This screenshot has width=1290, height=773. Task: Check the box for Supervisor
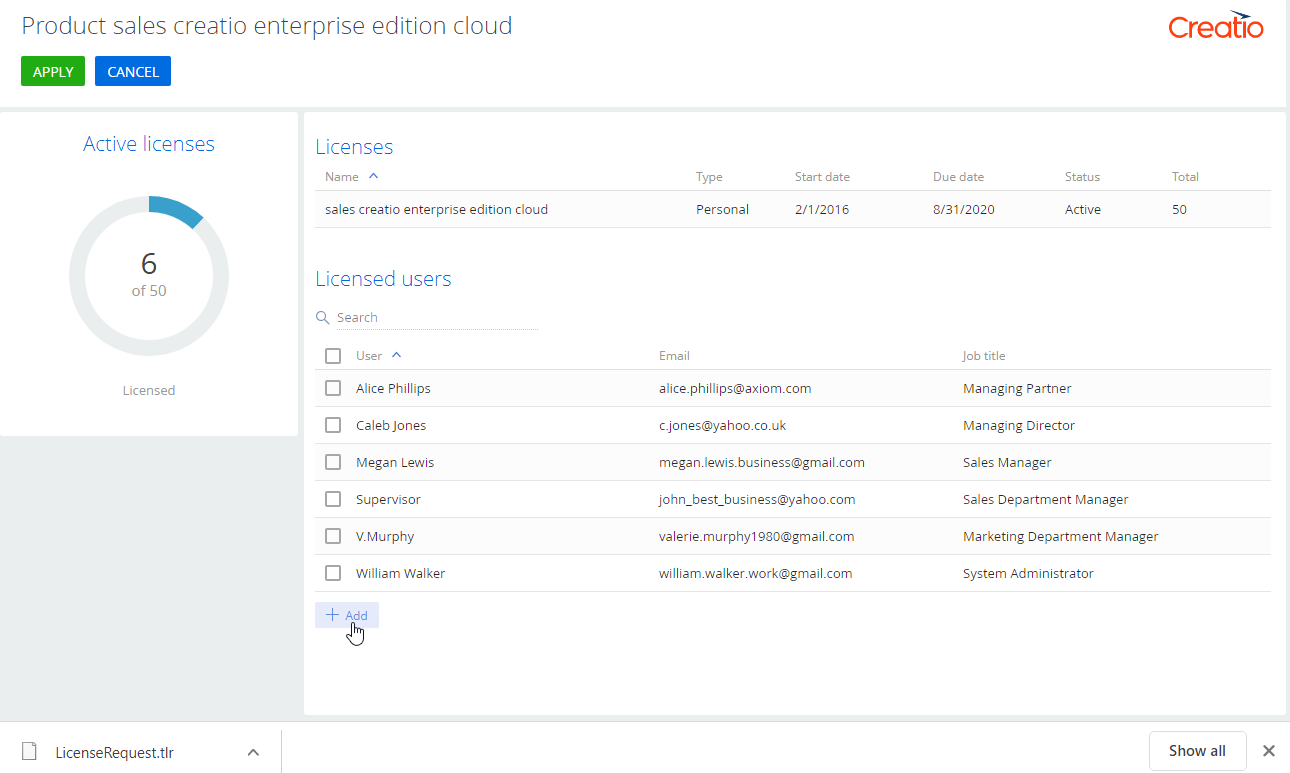coord(333,499)
